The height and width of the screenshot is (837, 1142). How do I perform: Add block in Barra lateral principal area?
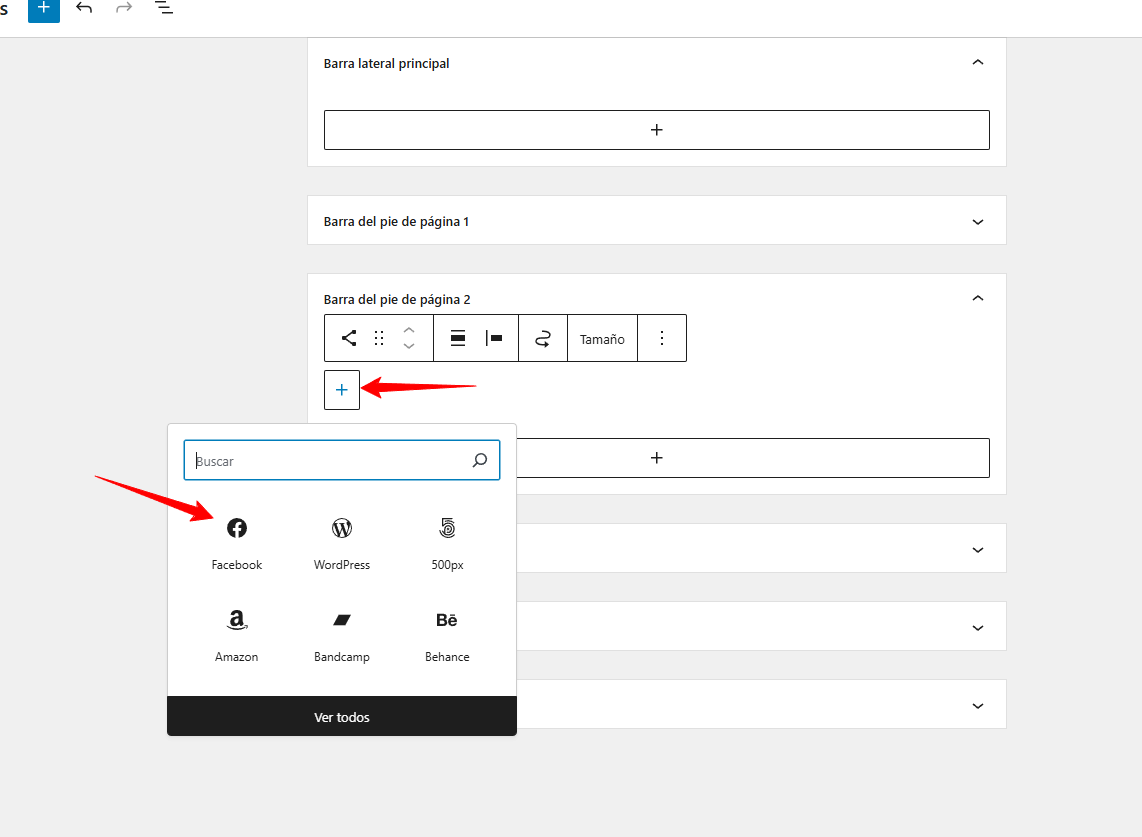click(x=656, y=130)
